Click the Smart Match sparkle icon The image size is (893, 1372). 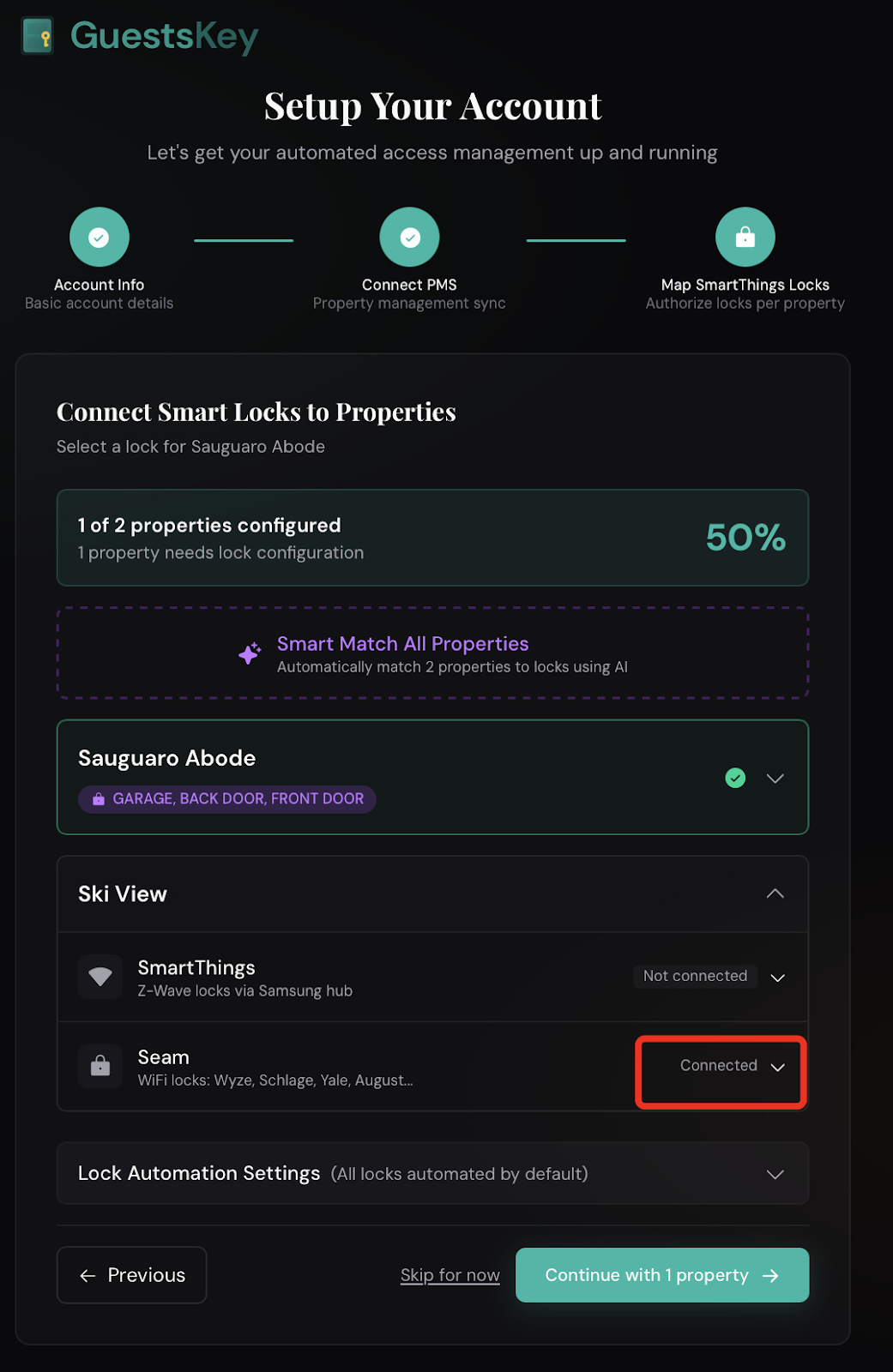coord(250,653)
